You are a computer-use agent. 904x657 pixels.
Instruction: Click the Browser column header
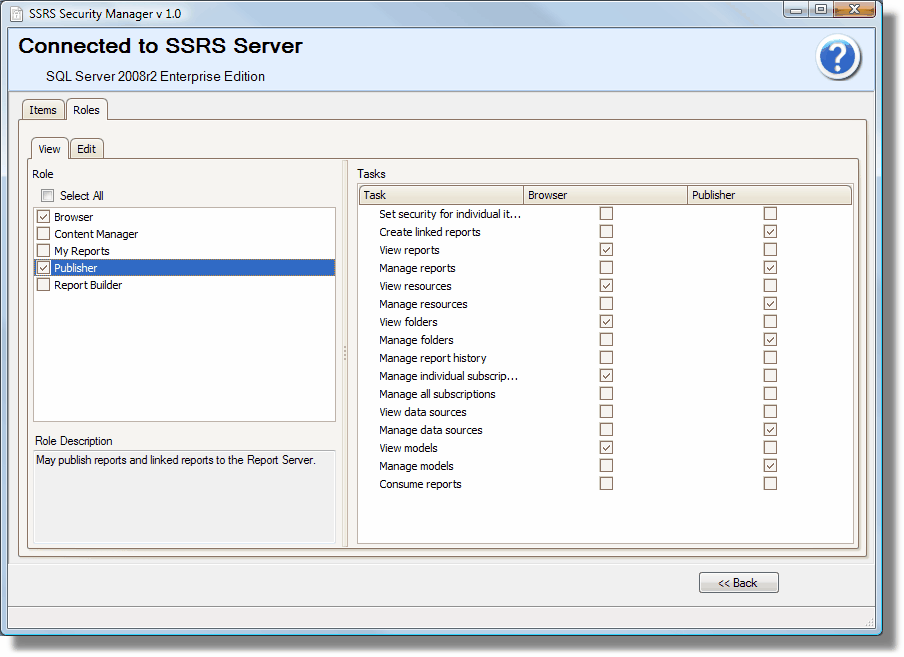[605, 195]
